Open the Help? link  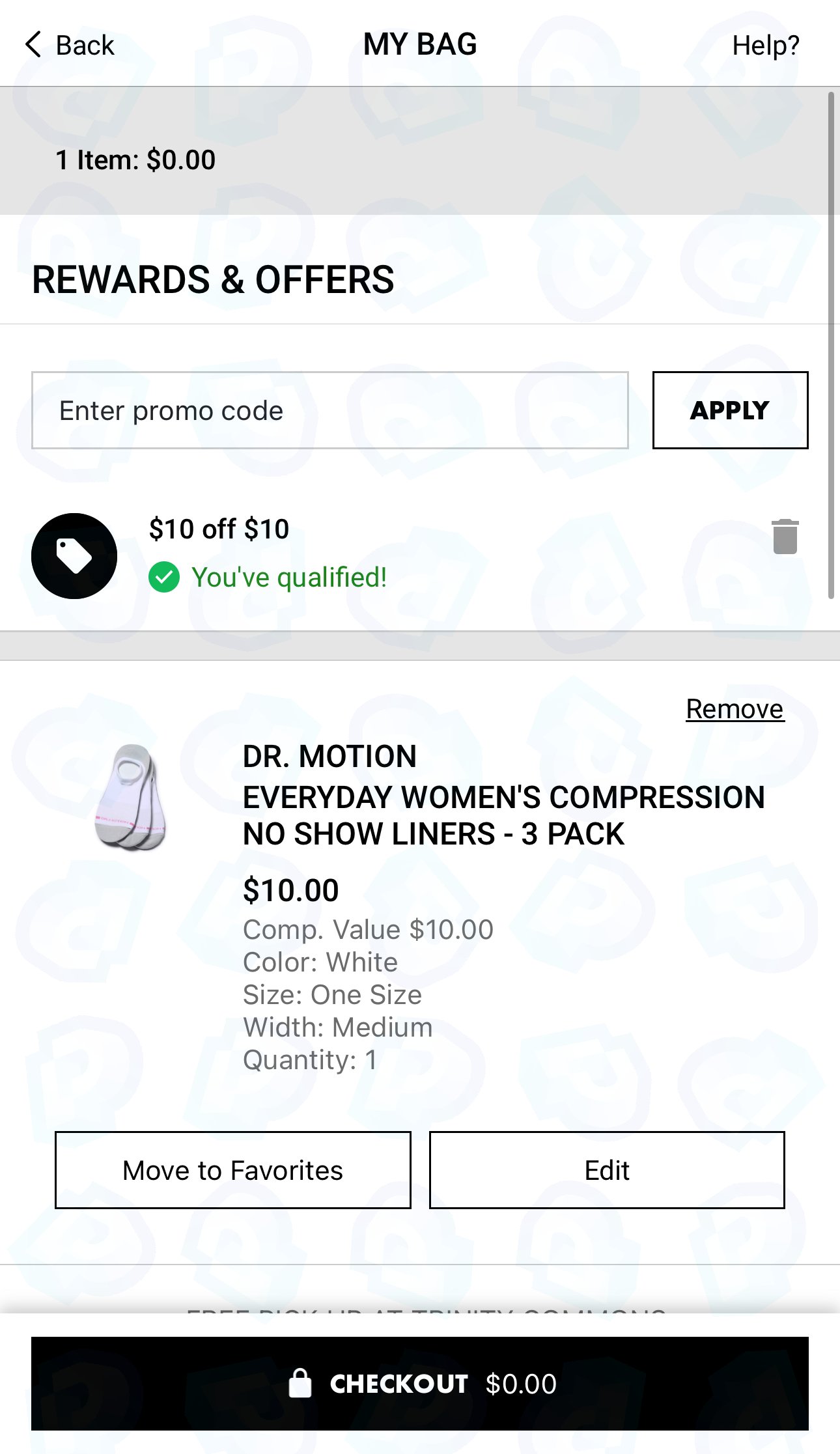coord(766,46)
